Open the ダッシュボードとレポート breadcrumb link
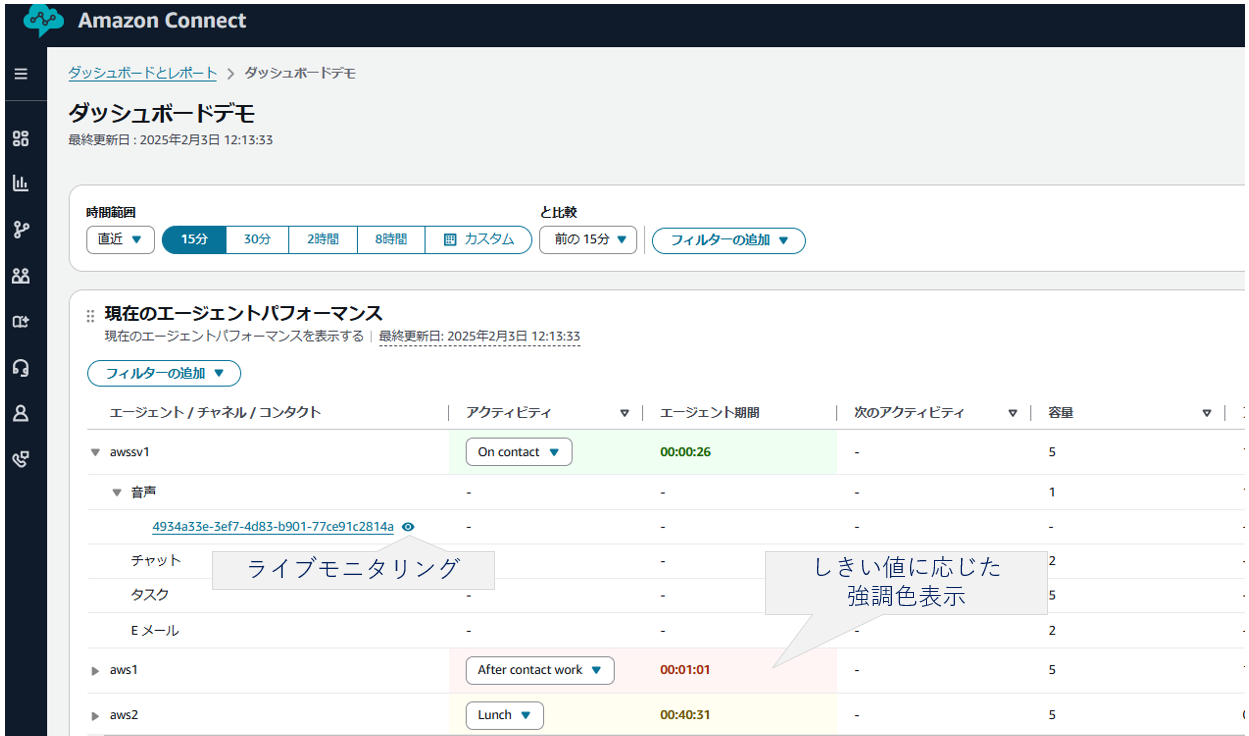This screenshot has height=736, width=1249. tap(142, 74)
